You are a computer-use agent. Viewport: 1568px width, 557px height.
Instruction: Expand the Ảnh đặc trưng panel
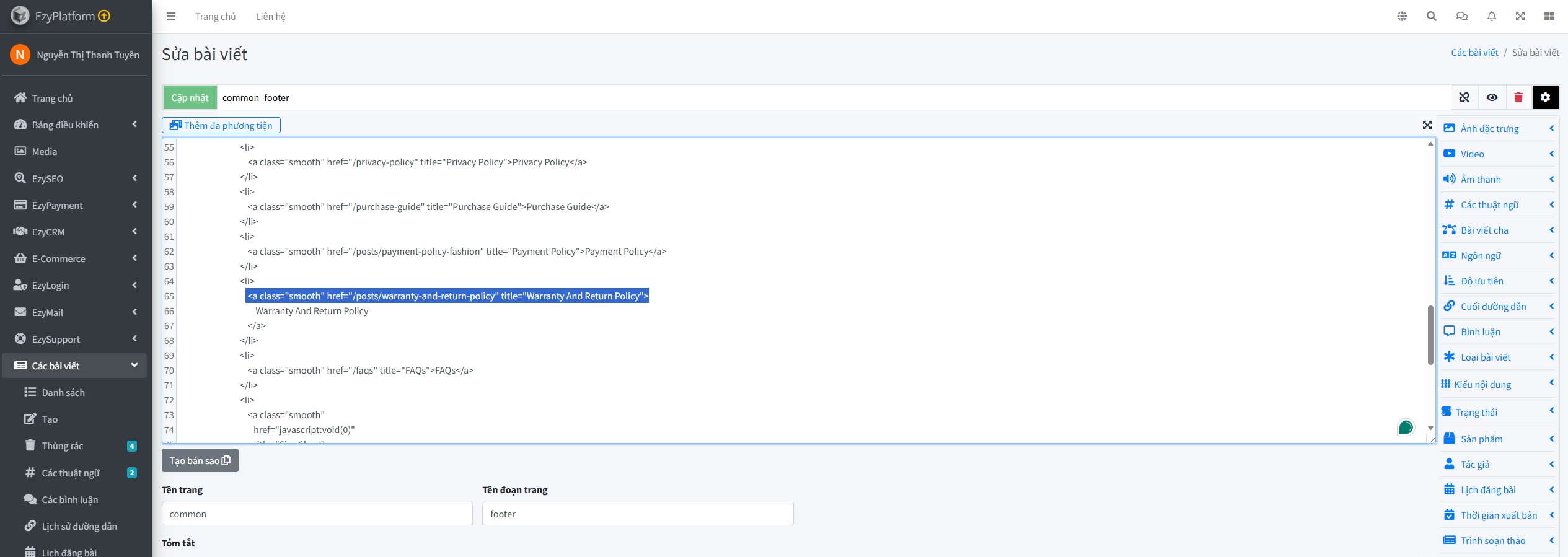[1497, 129]
